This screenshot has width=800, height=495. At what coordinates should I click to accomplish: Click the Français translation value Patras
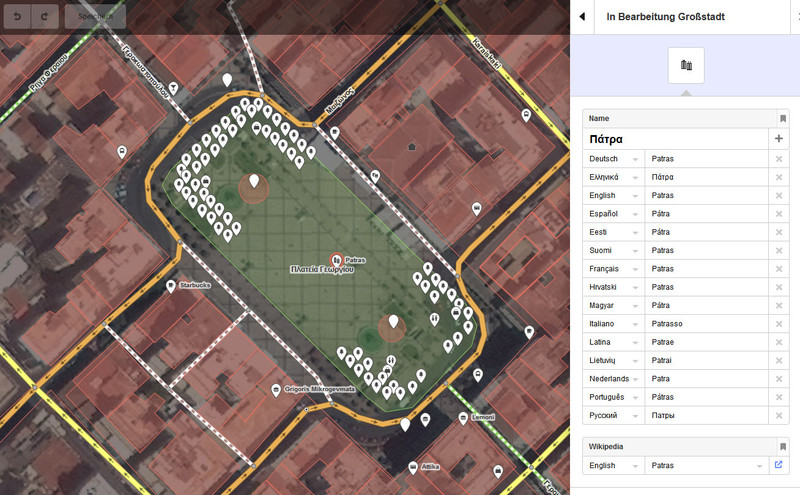pyautogui.click(x=705, y=269)
